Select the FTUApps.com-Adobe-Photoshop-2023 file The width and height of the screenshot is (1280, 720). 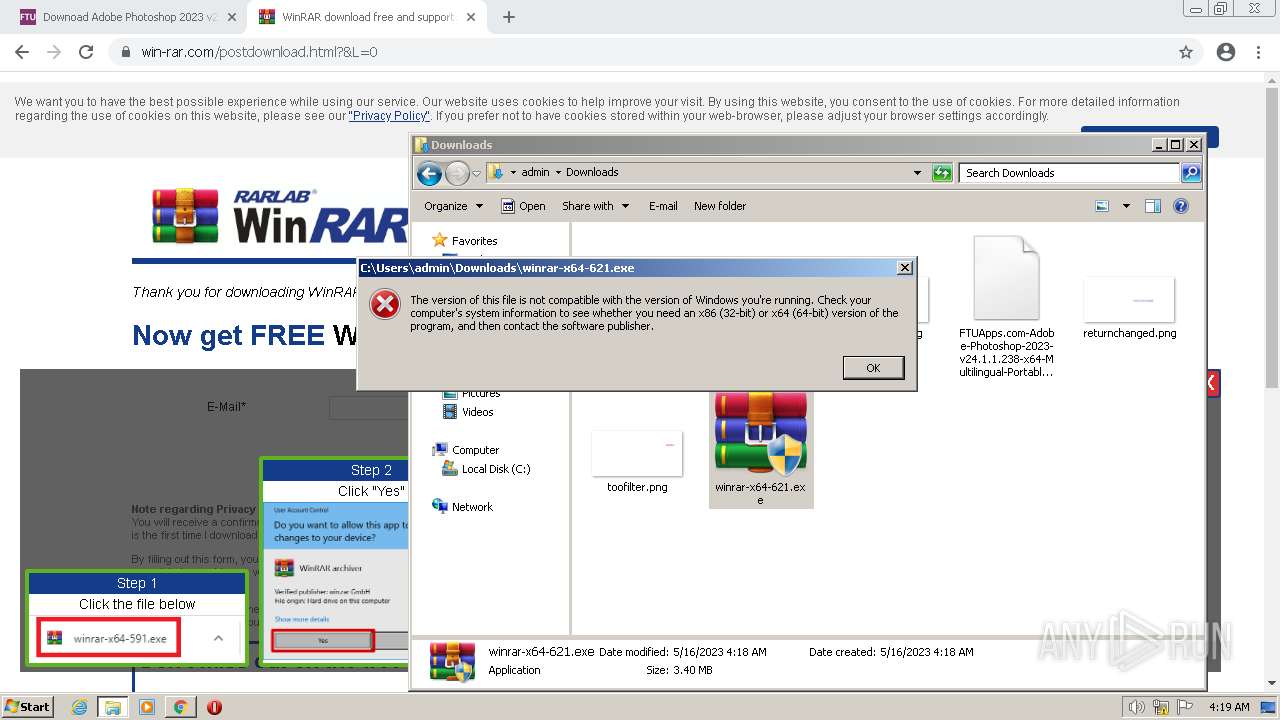[x=1006, y=306]
